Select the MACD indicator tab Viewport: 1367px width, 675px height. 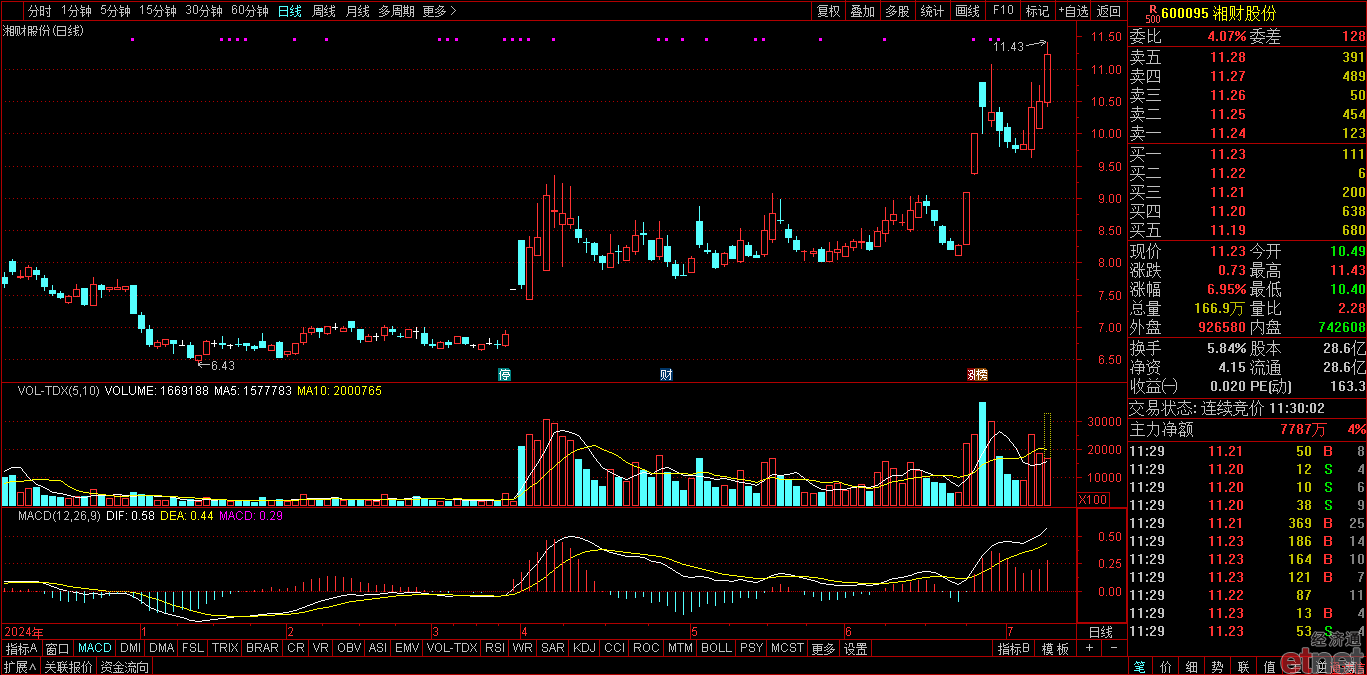click(95, 649)
